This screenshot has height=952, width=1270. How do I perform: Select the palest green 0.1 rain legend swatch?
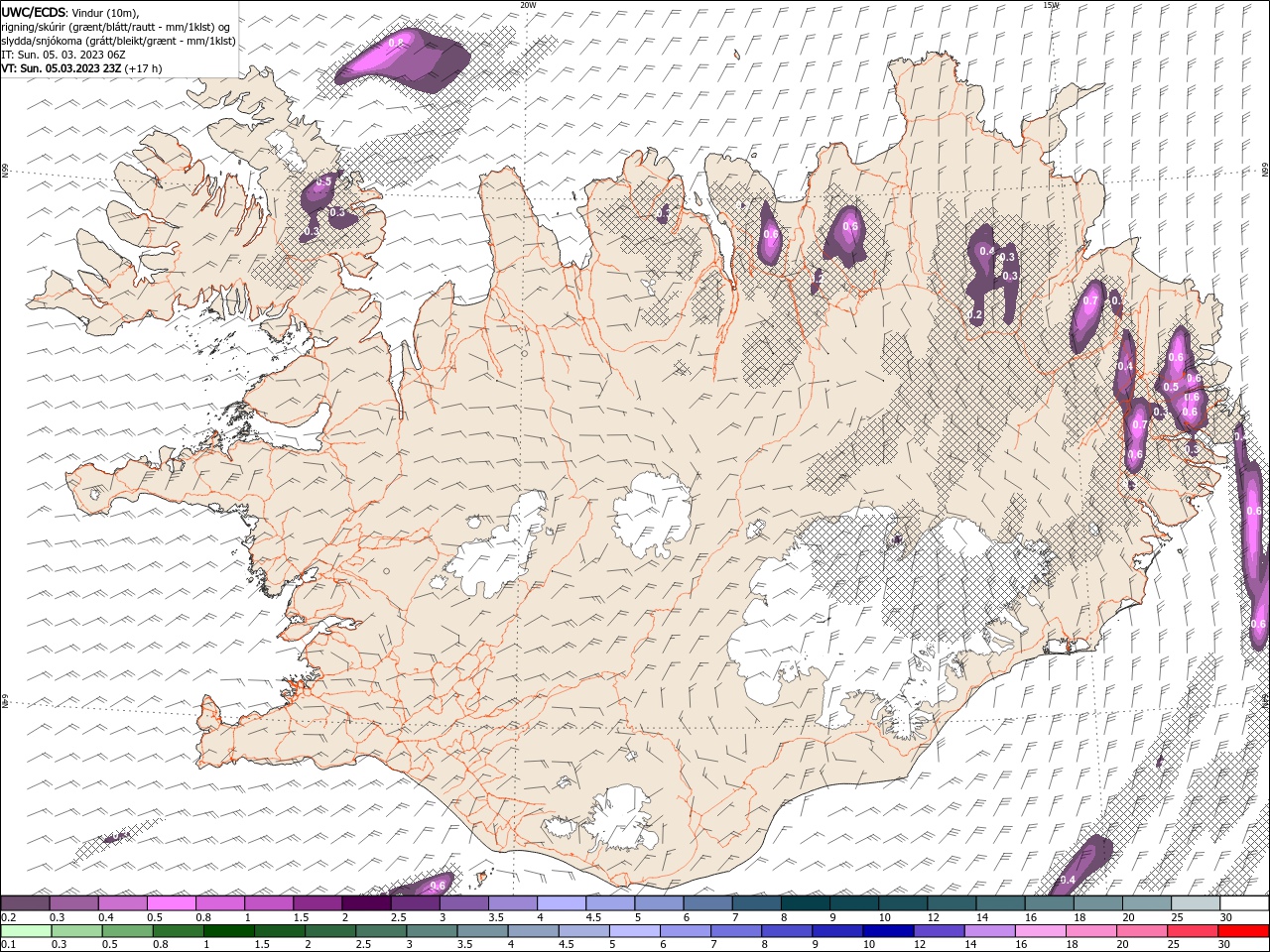tap(26, 931)
